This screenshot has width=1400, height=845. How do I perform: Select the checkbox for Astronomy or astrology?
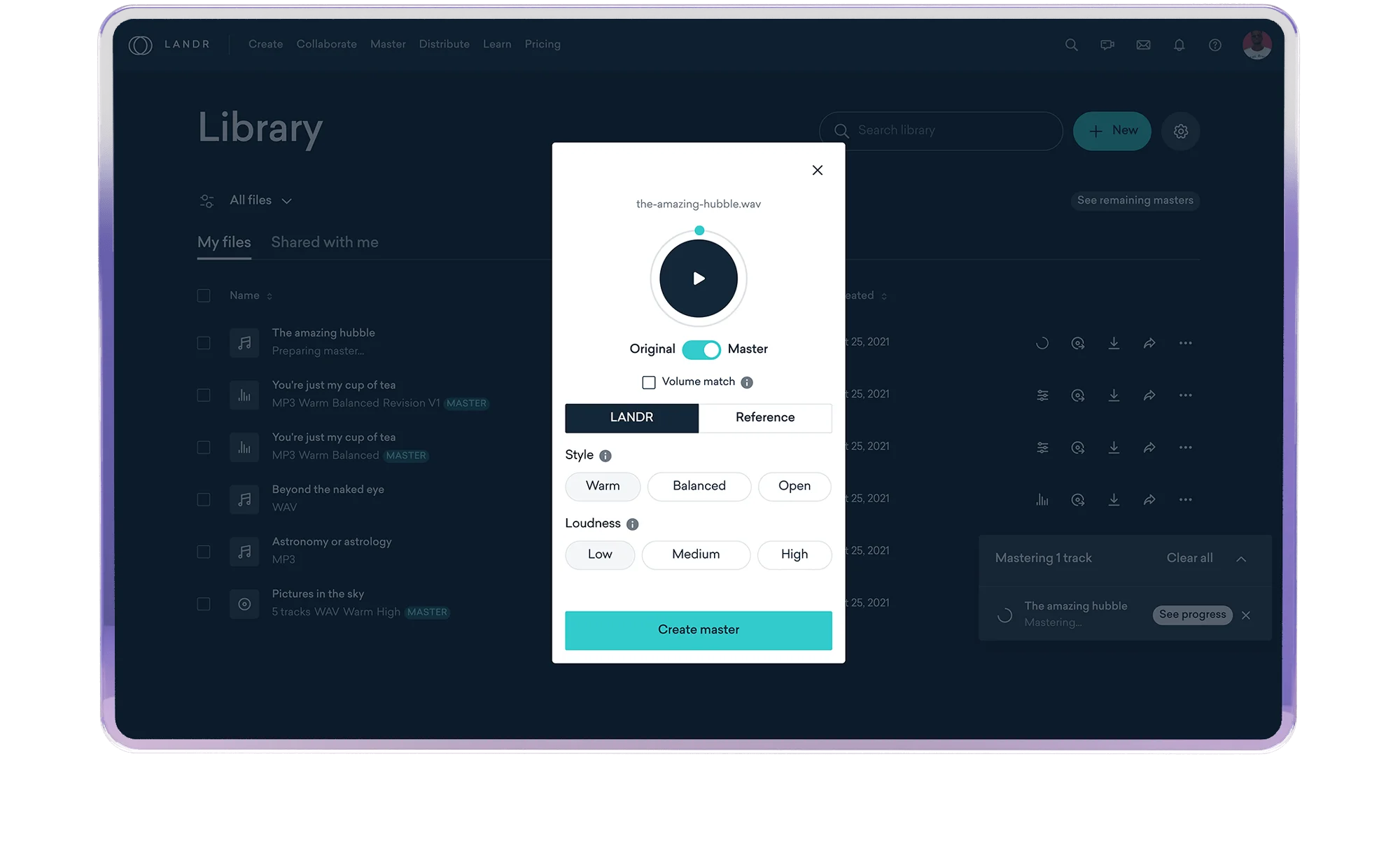(x=204, y=552)
